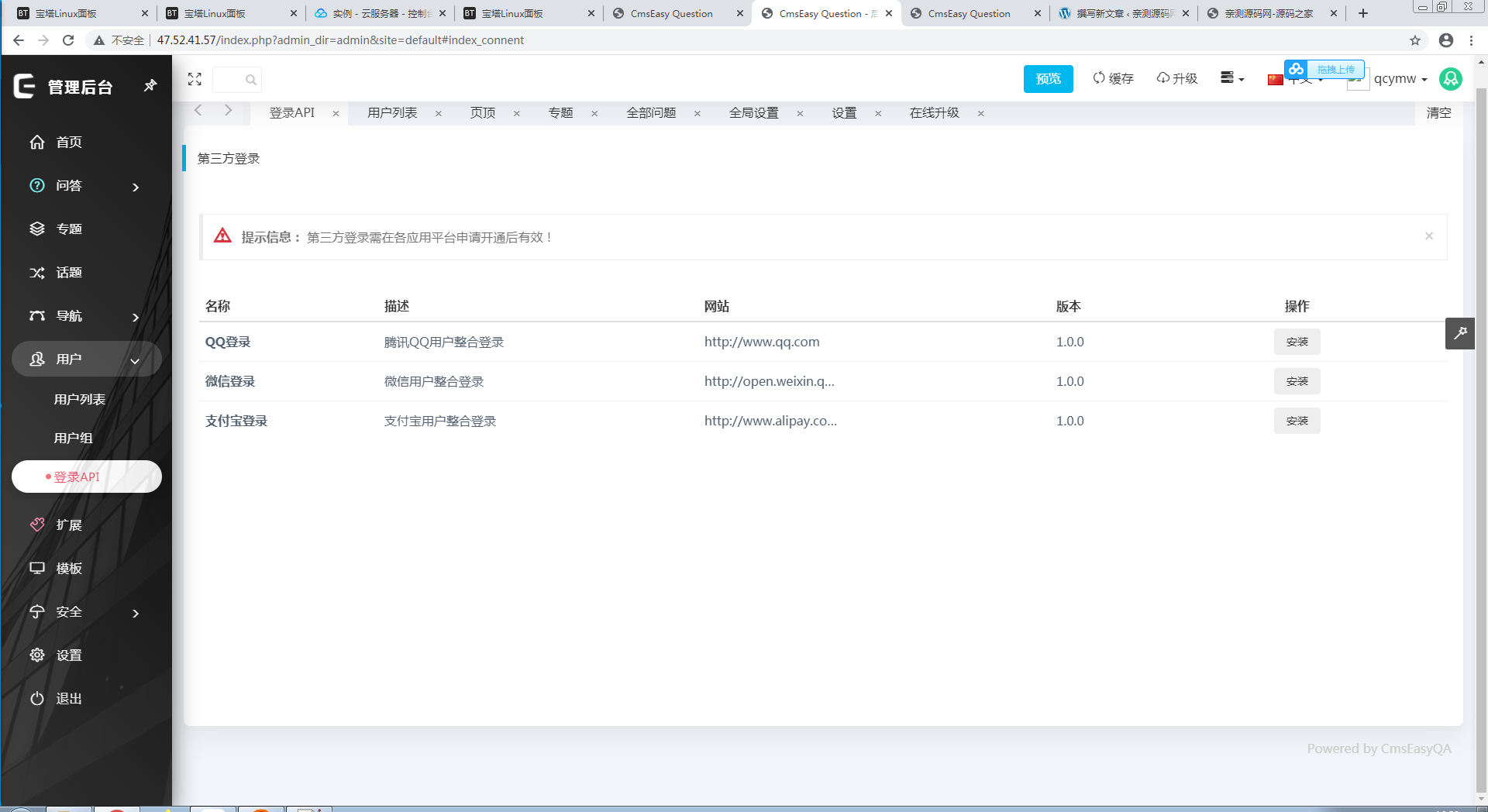Dismiss the 提示信息 alert with its X
The height and width of the screenshot is (812, 1488).
pos(1429,236)
